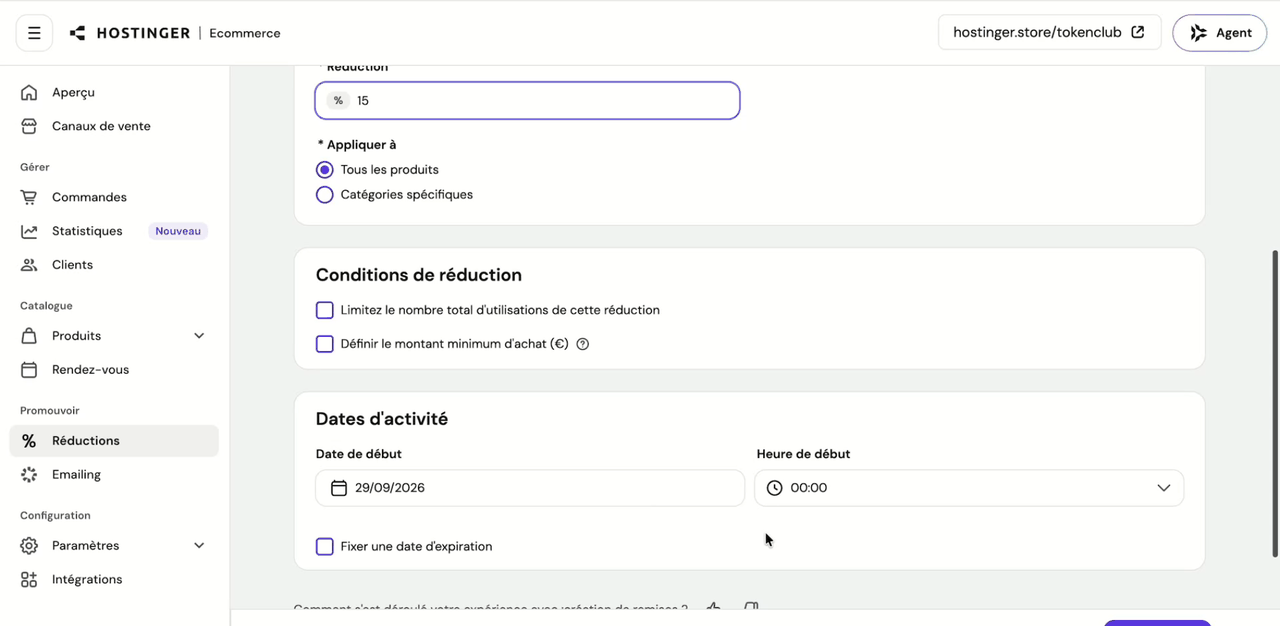This screenshot has height=626, width=1280.
Task: Click the clock icon in Heure de début
Action: 774,488
